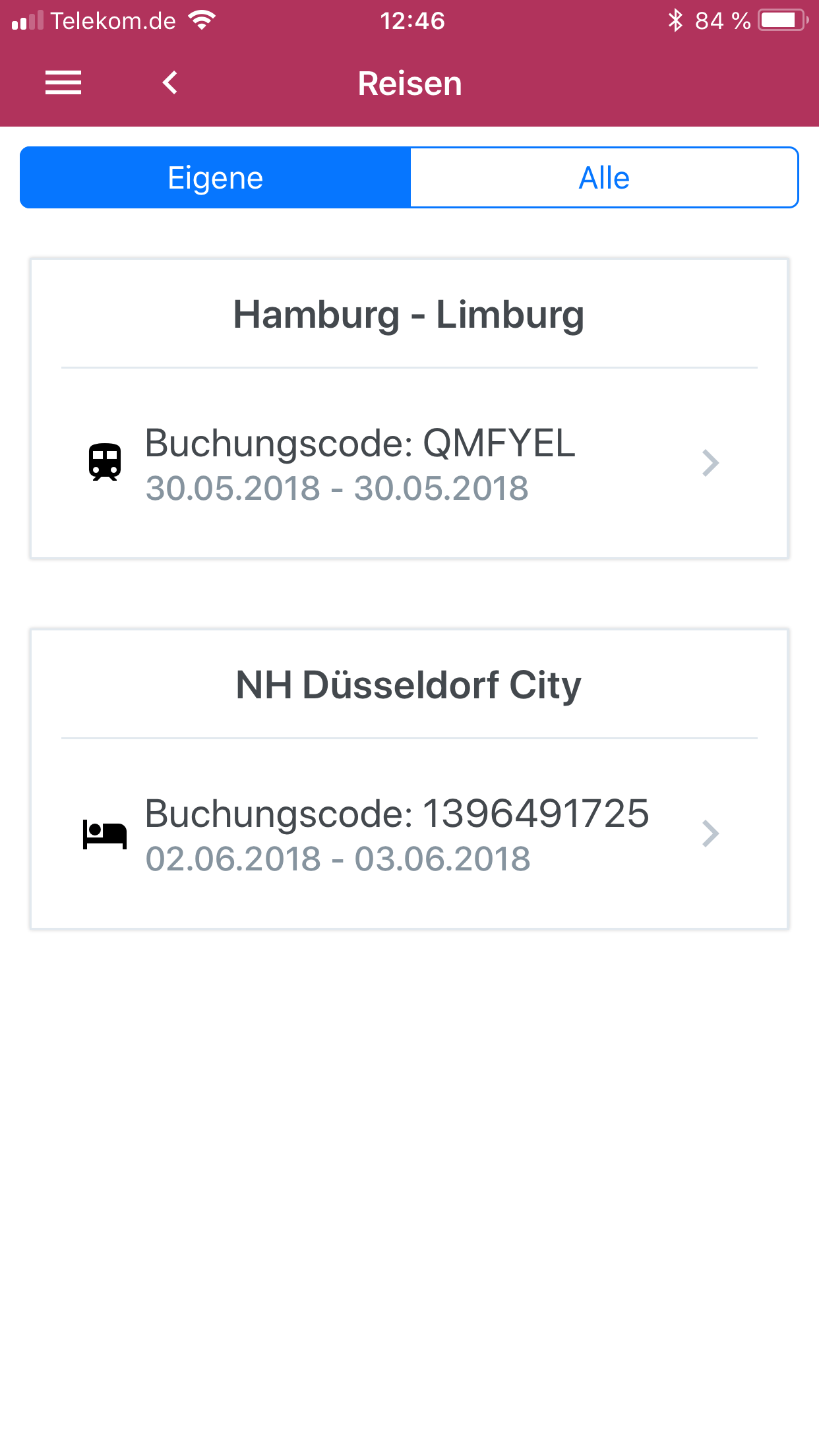The image size is (819, 1456).
Task: Select the Hamburg - Limburg card title
Action: pyautogui.click(x=409, y=315)
